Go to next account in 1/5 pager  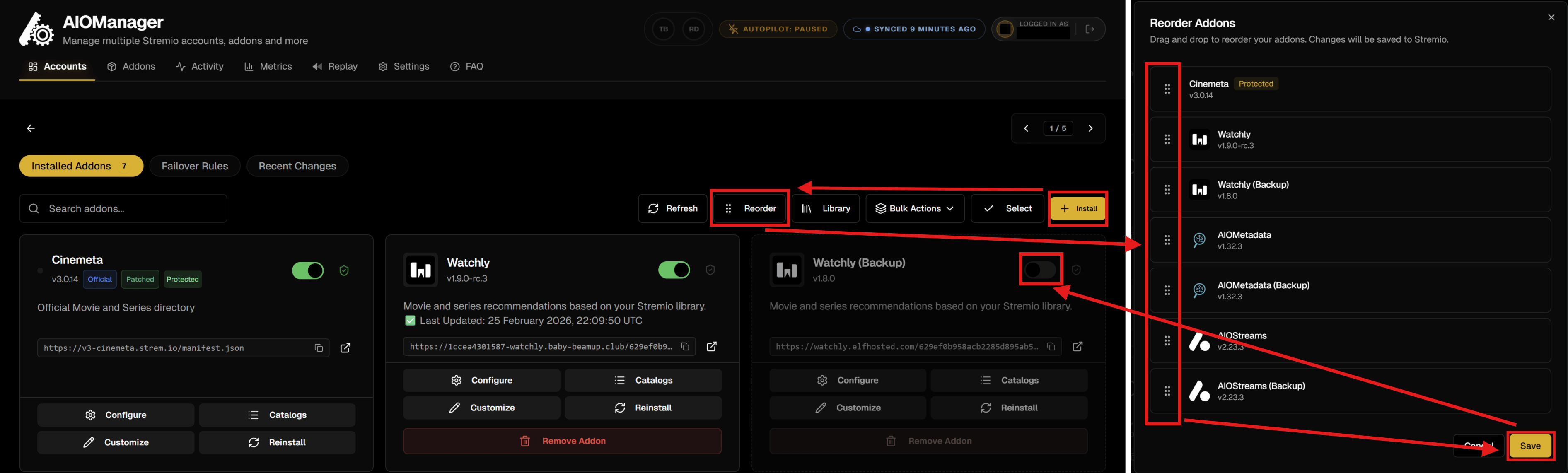click(1091, 128)
